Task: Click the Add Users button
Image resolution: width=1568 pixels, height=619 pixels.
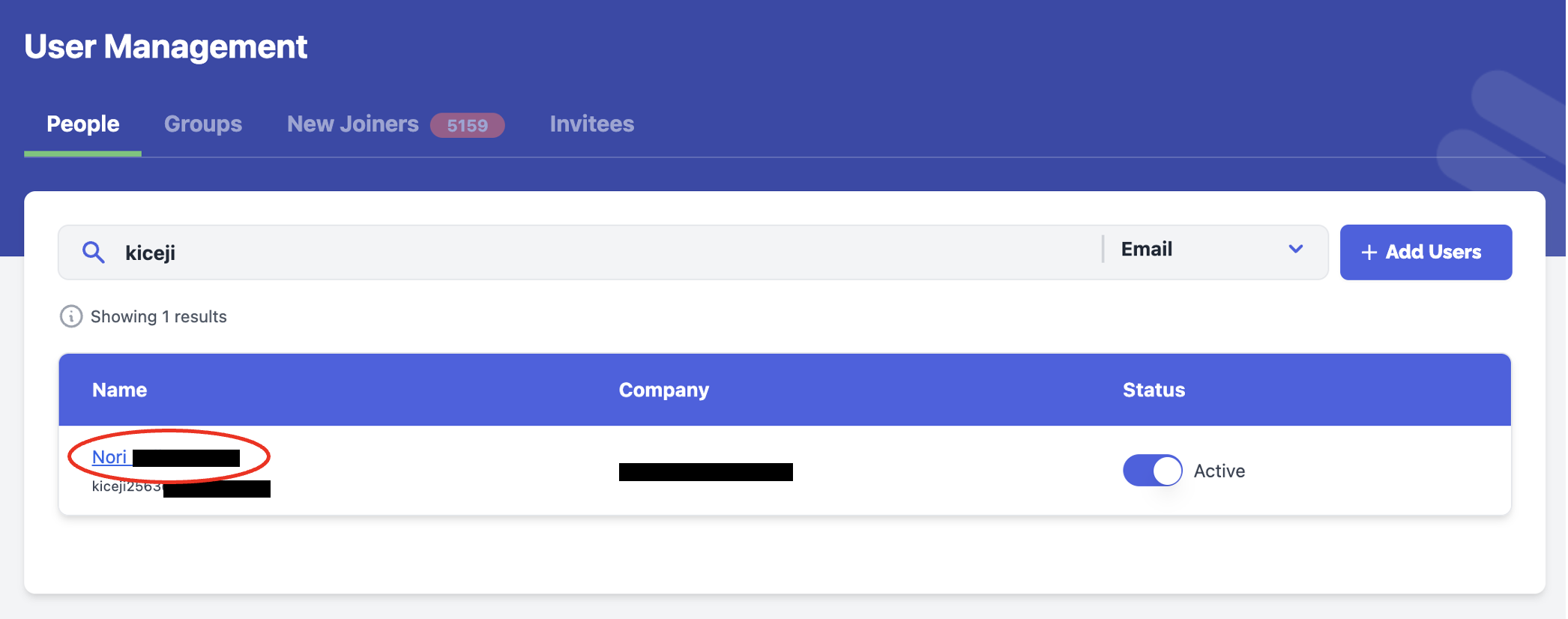Action: tap(1426, 252)
